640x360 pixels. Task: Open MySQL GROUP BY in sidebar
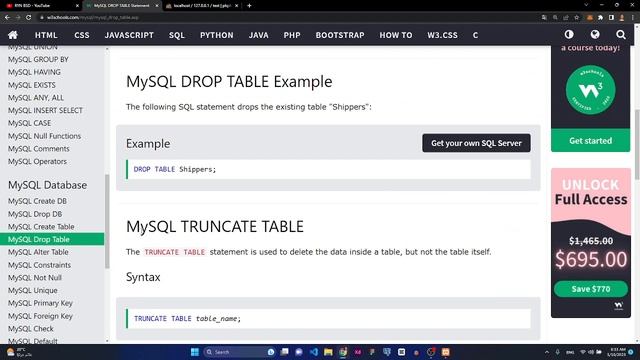pyautogui.click(x=38, y=59)
